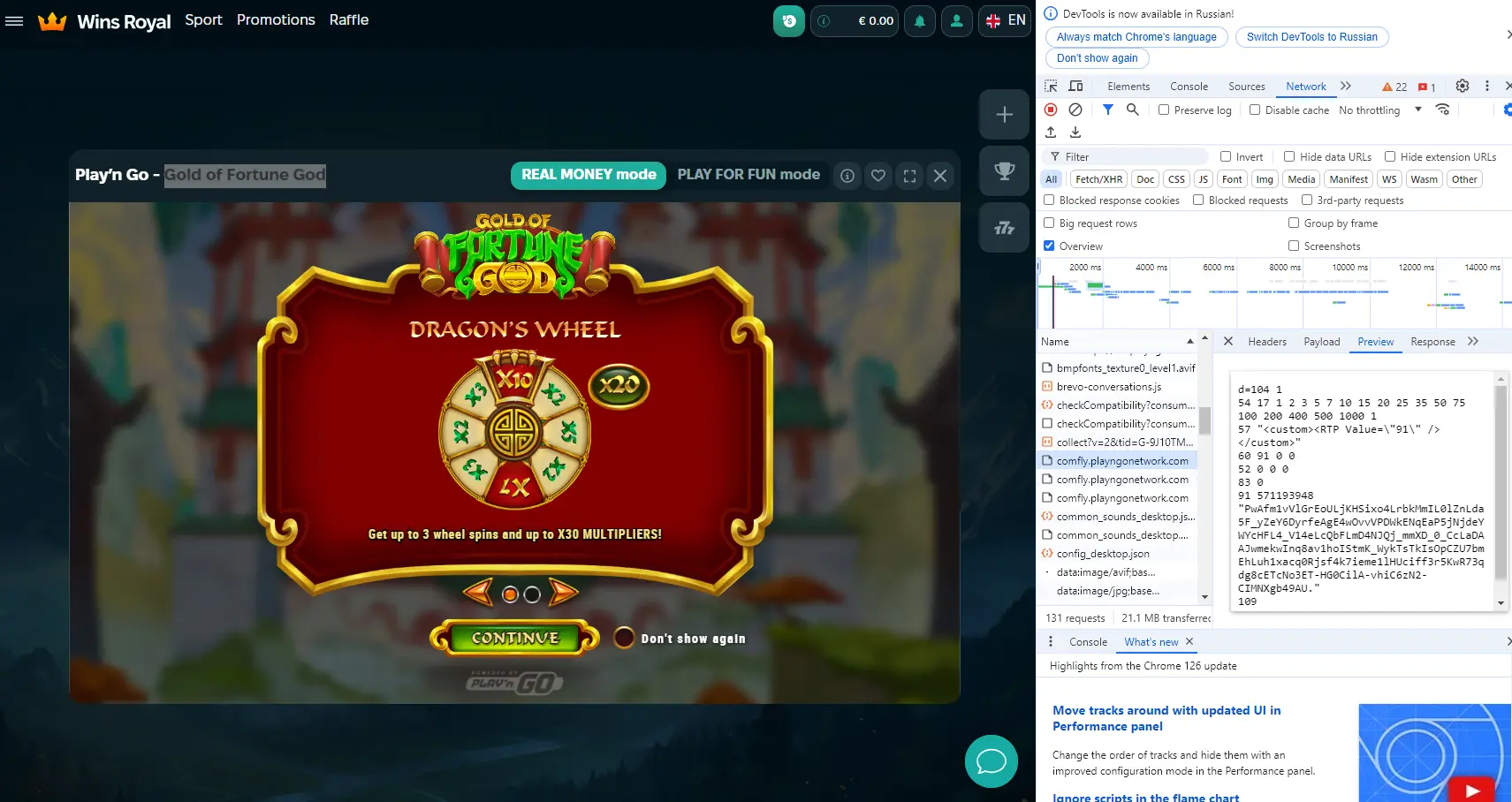Image resolution: width=1512 pixels, height=802 pixels.
Task: Open the trophy tournaments icon
Action: [x=1004, y=170]
